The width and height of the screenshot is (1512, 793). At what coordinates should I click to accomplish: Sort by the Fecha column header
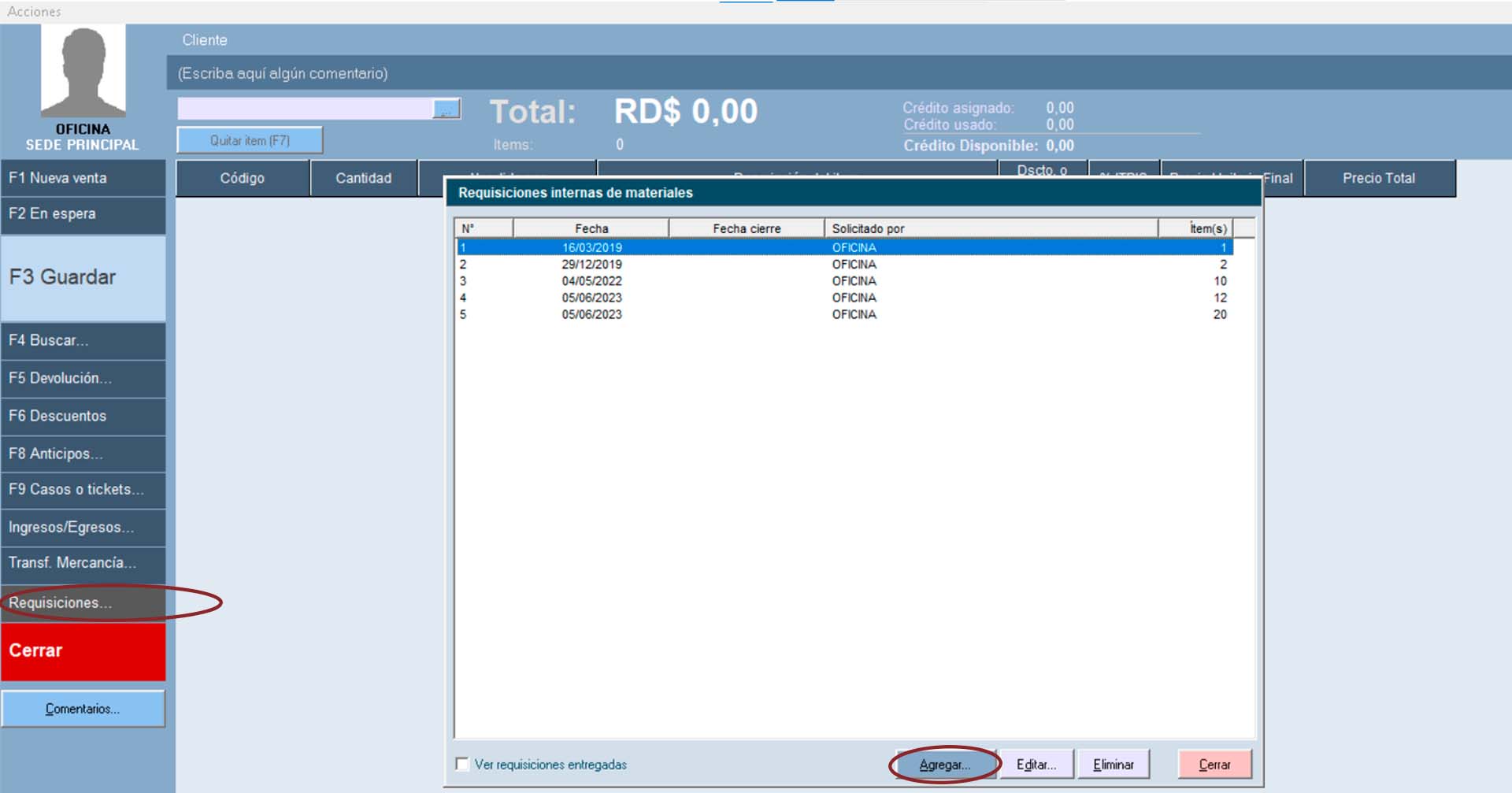point(591,228)
